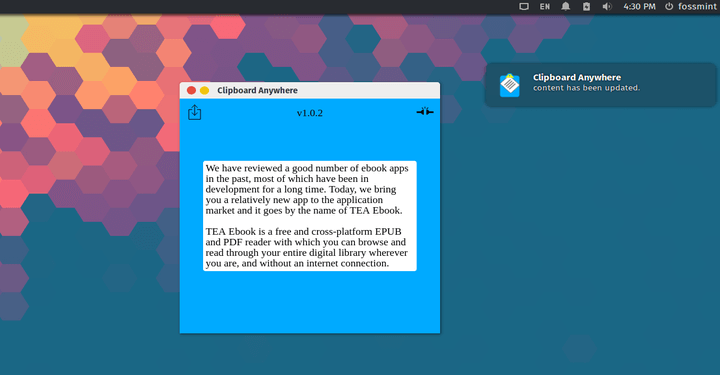720x375 pixels.
Task: Click 'content has been updated.' notification text
Action: point(586,88)
